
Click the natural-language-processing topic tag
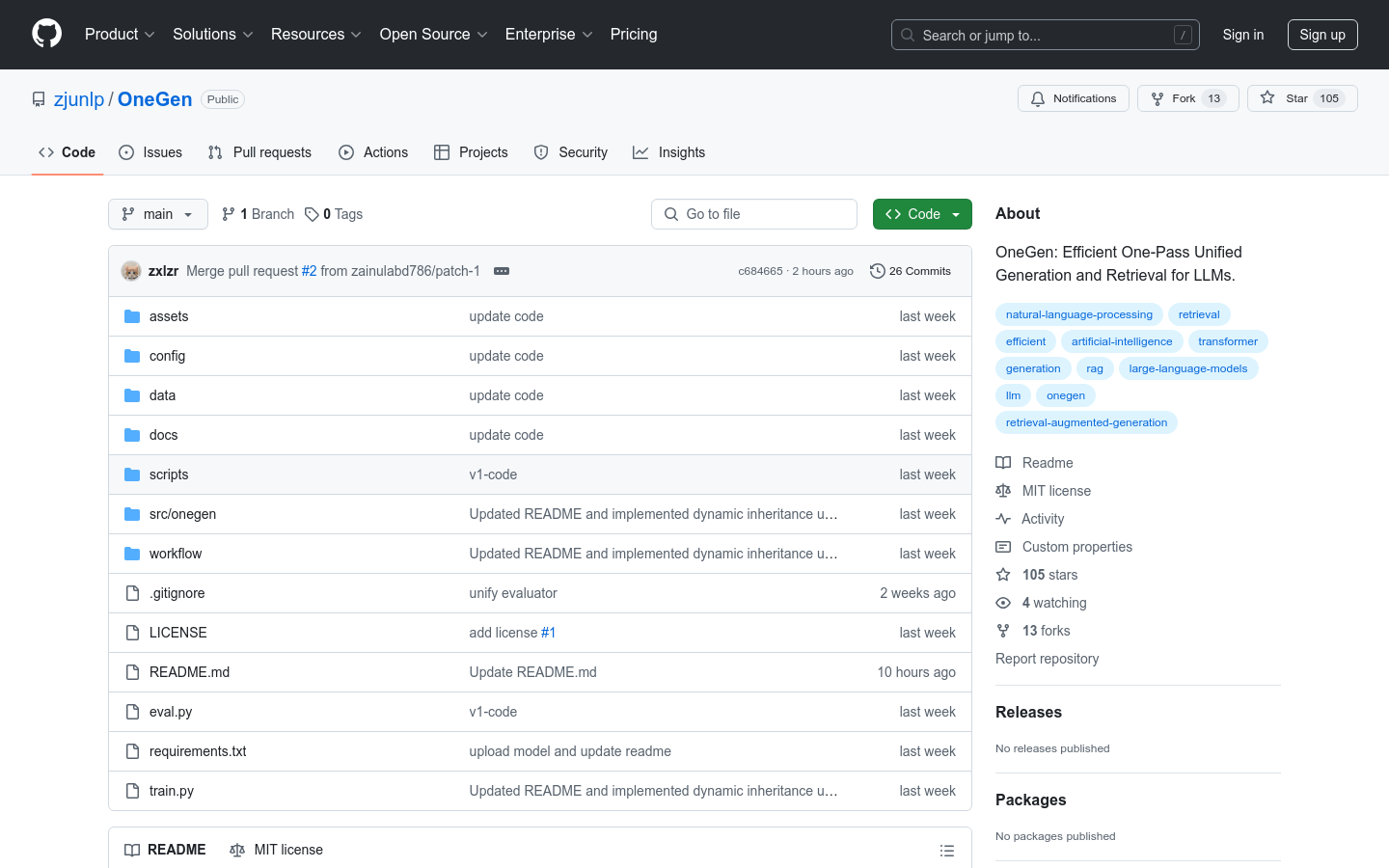[x=1079, y=314]
